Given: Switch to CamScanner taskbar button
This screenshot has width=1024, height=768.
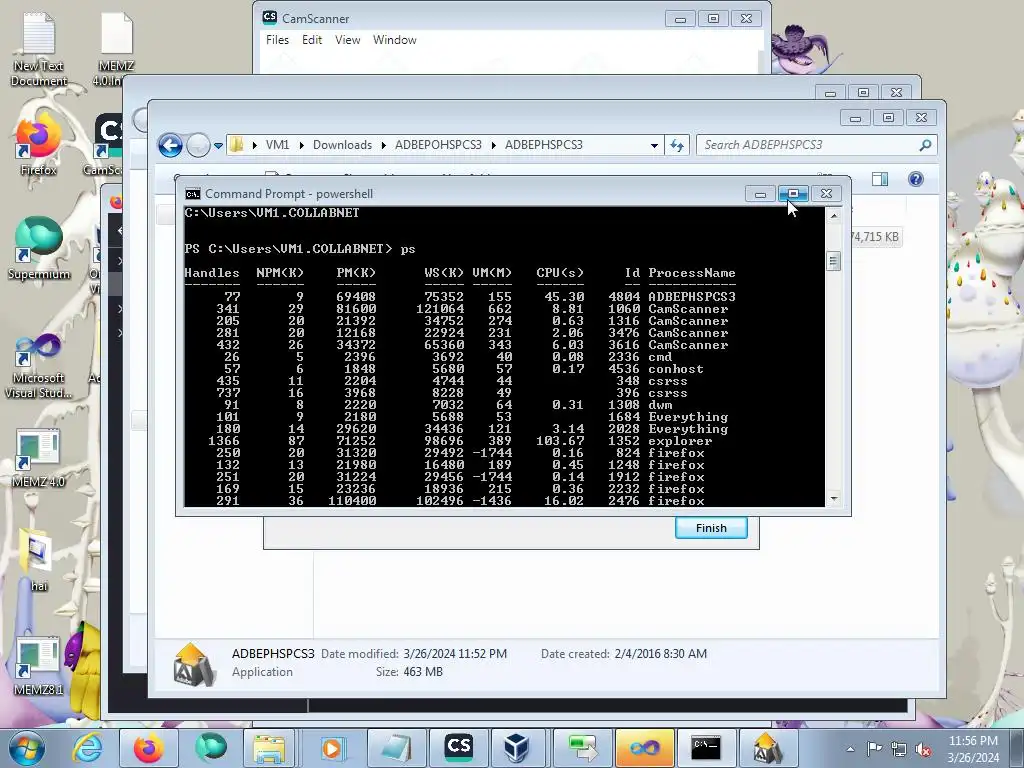Looking at the screenshot, I should pyautogui.click(x=458, y=748).
